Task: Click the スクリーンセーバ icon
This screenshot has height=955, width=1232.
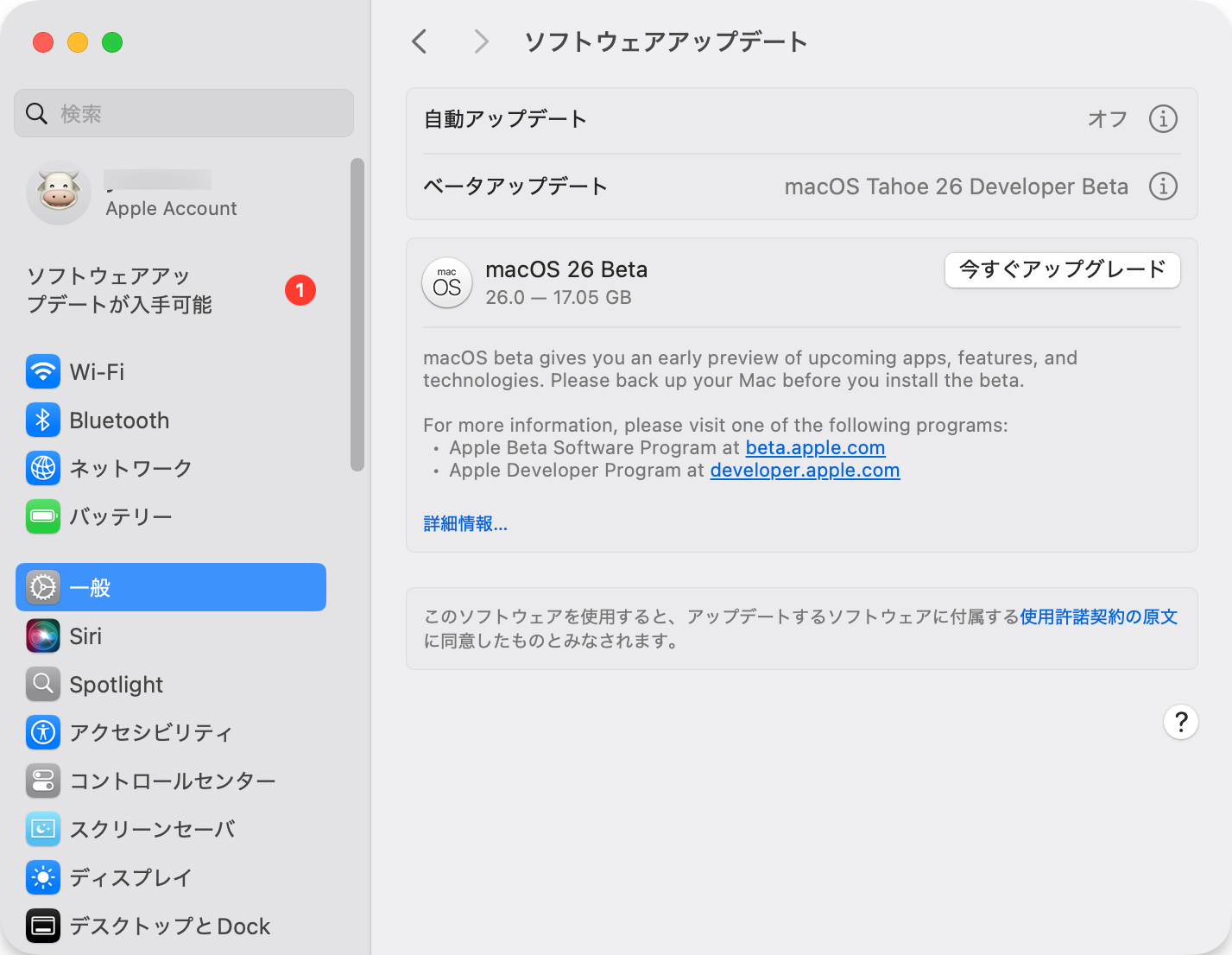Action: tap(43, 829)
